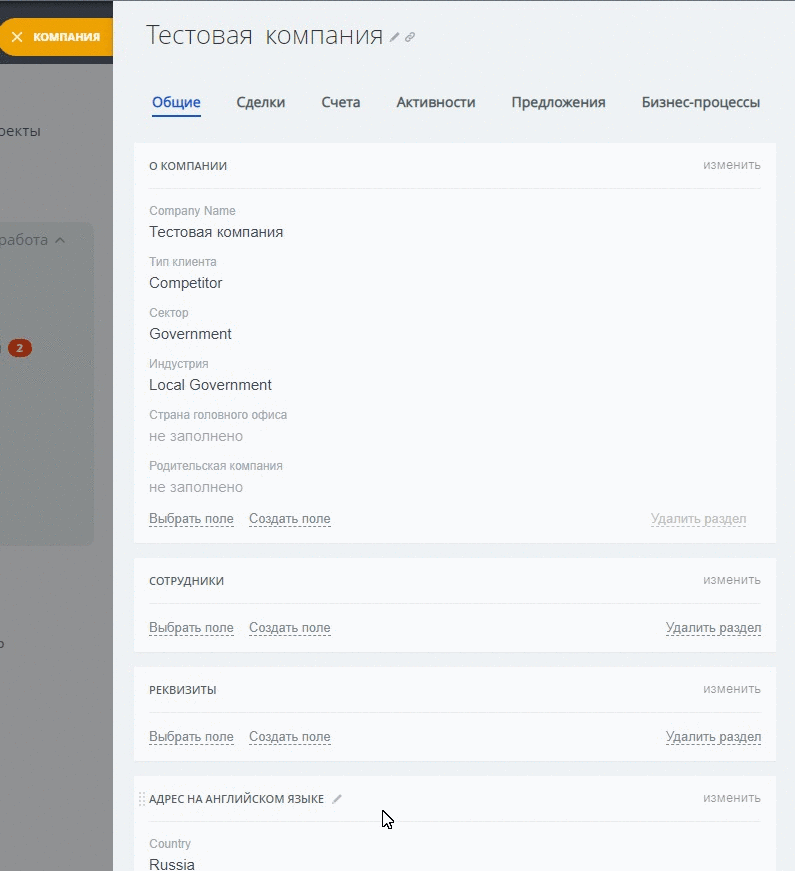Click Удалить раздел in the Сотрудники section

713,628
